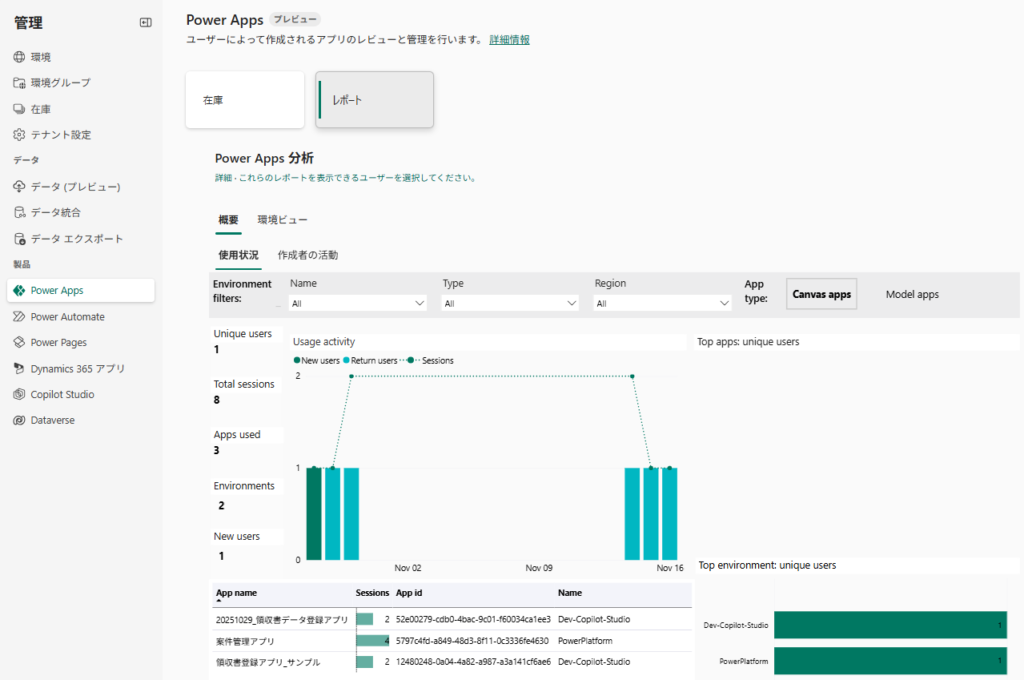Click the 詳細情報 link
Screen dimensions: 1024x680
coord(509,40)
